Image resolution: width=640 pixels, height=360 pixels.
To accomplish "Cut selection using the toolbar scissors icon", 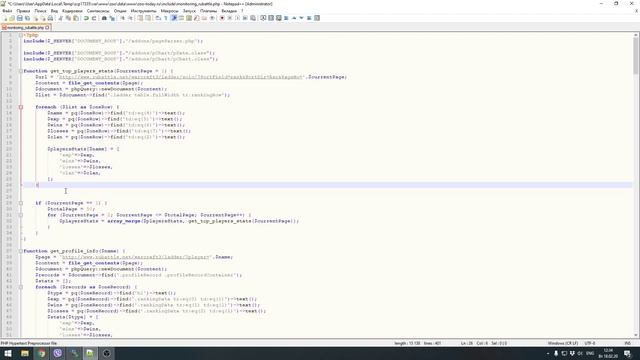I will [60, 18].
